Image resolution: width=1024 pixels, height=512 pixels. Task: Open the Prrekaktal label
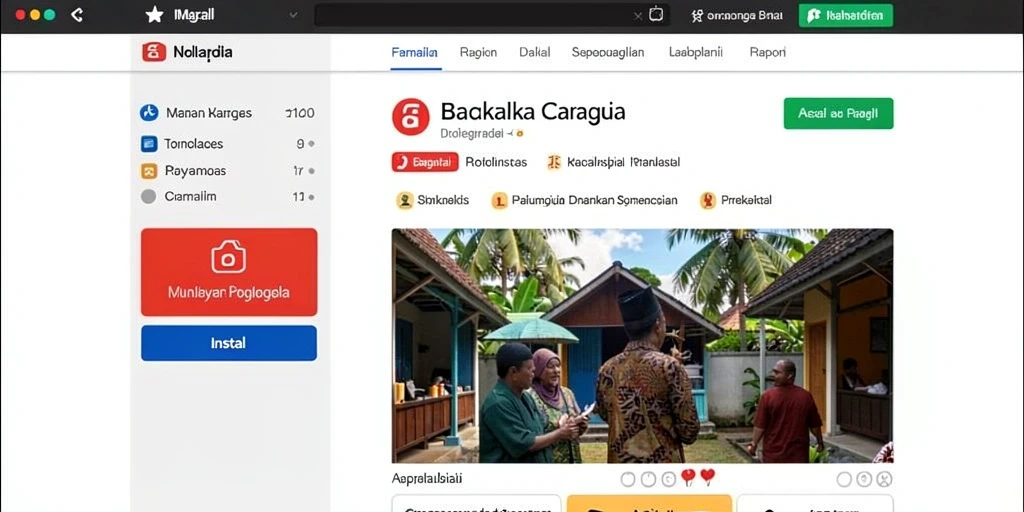click(x=746, y=200)
